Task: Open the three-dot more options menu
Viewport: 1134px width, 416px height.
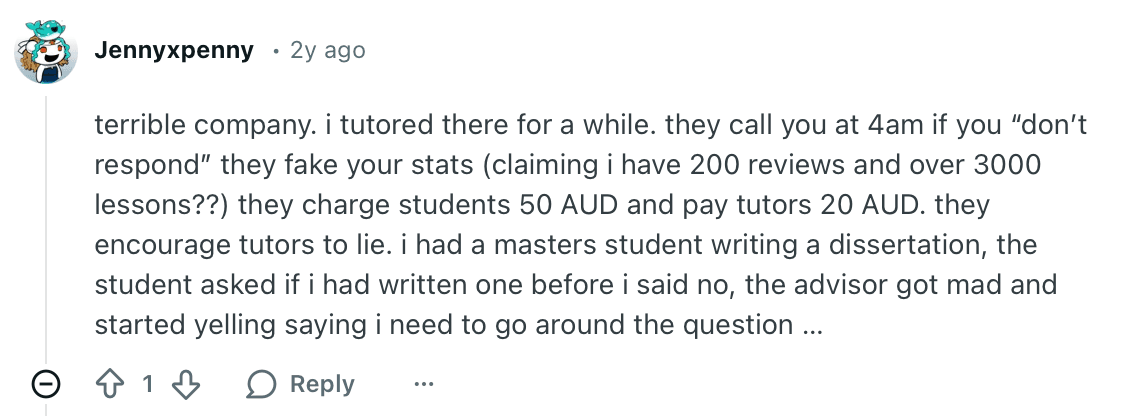Action: (424, 384)
